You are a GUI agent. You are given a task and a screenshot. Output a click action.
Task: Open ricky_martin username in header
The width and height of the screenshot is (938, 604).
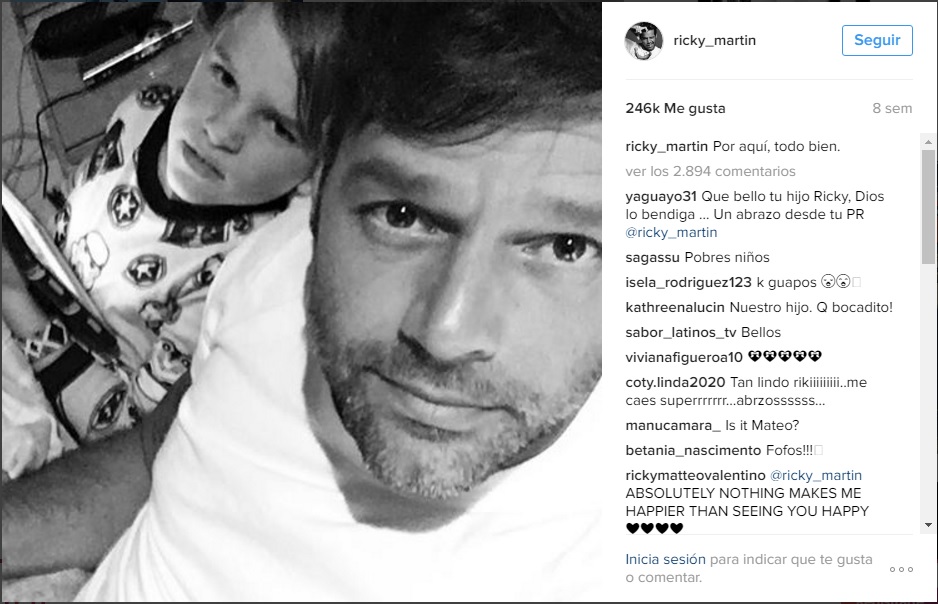(x=714, y=41)
